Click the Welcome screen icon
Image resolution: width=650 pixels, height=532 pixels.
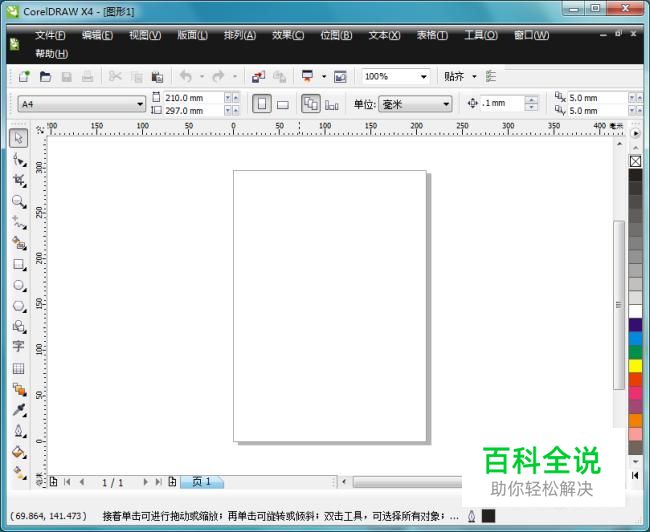(x=340, y=77)
